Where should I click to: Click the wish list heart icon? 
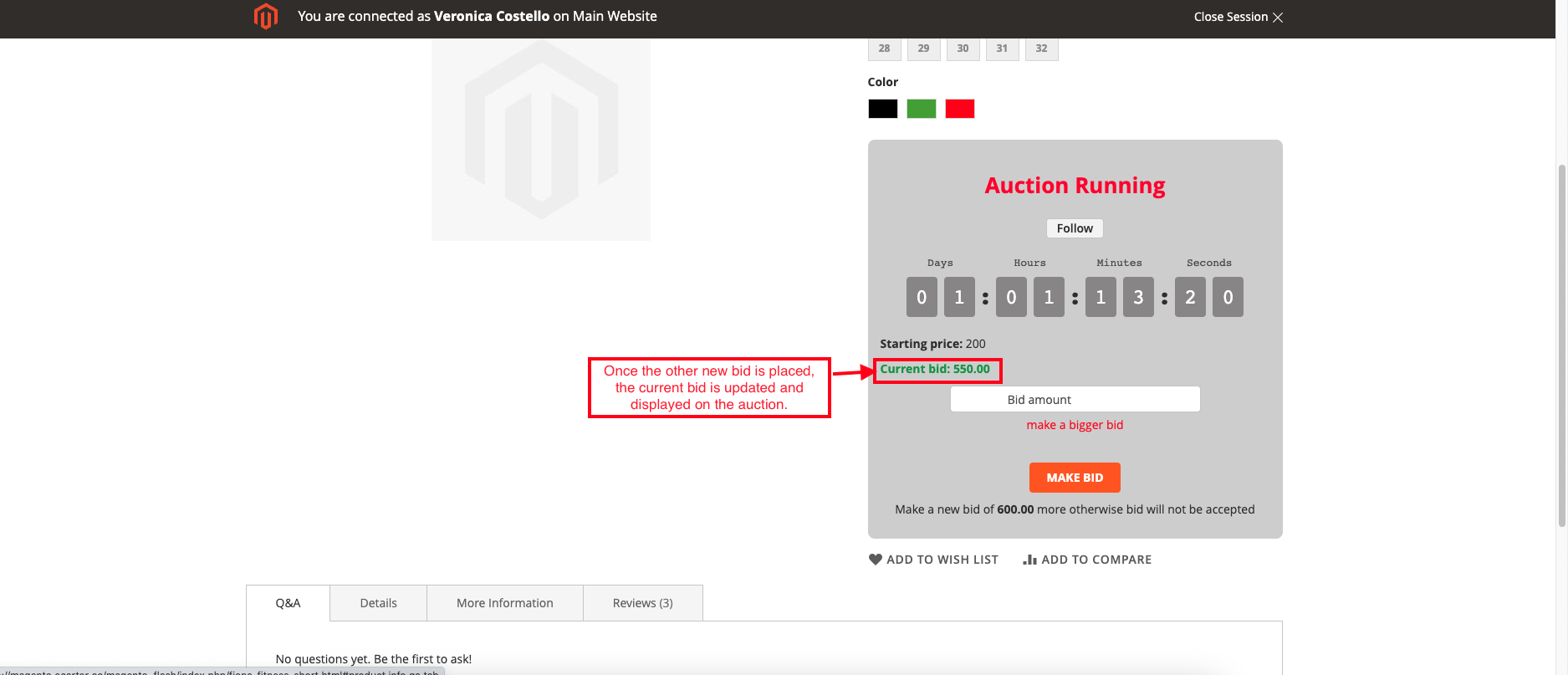pyautogui.click(x=875, y=560)
